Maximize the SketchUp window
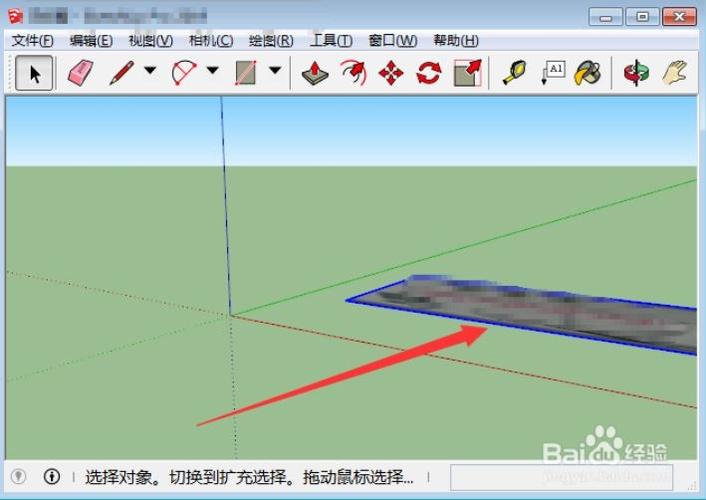 coord(643,17)
